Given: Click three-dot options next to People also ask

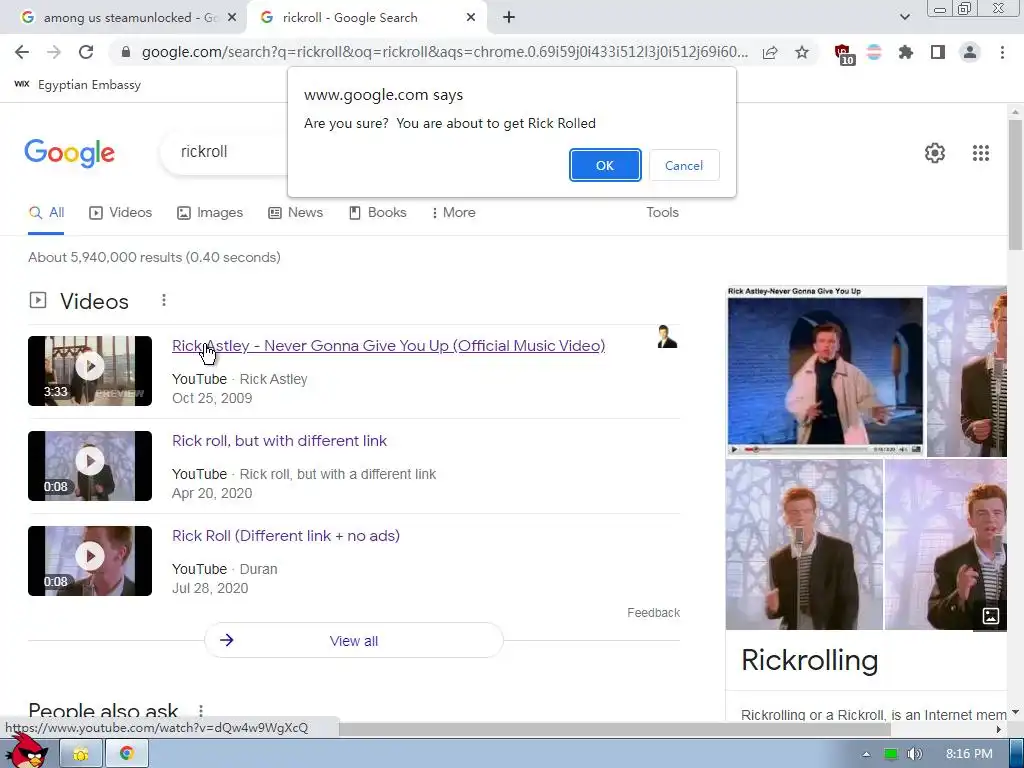Looking at the screenshot, I should pyautogui.click(x=201, y=711).
